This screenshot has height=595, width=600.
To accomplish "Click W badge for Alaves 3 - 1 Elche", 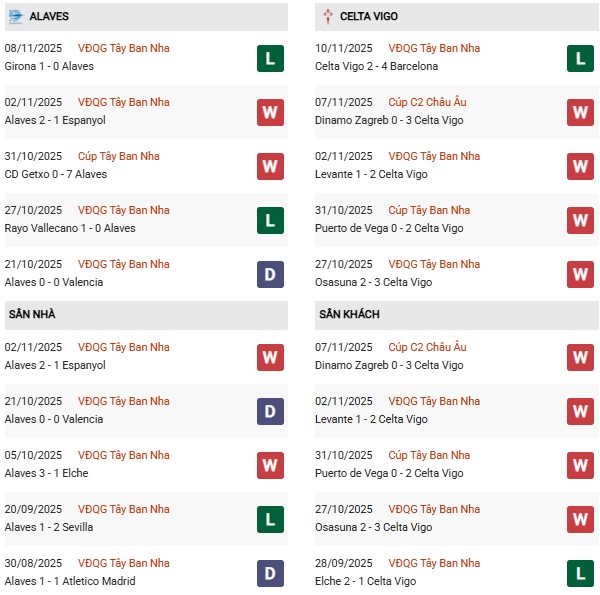I will click(x=270, y=465).
